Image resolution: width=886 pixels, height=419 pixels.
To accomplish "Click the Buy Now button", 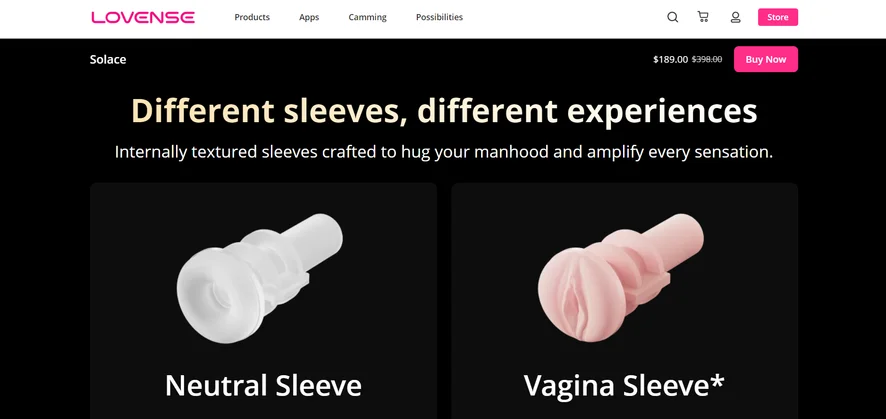I will pos(766,59).
